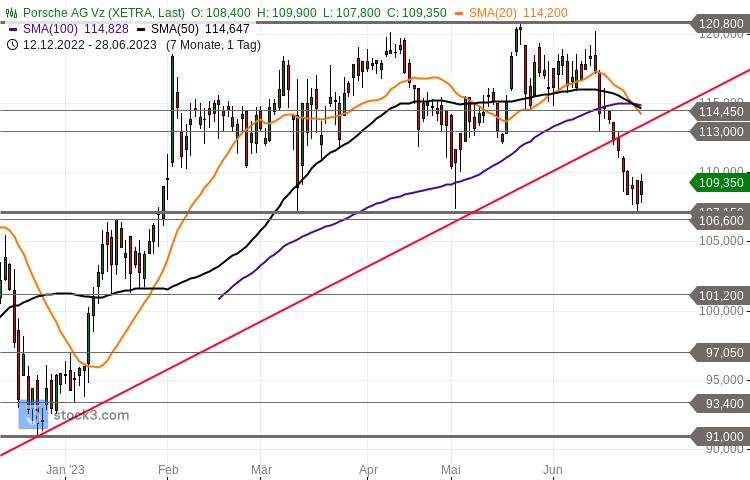Click the SMA(50) 114,647 legend text
Viewport: 750px width, 480px height.
pyautogui.click(x=200, y=29)
